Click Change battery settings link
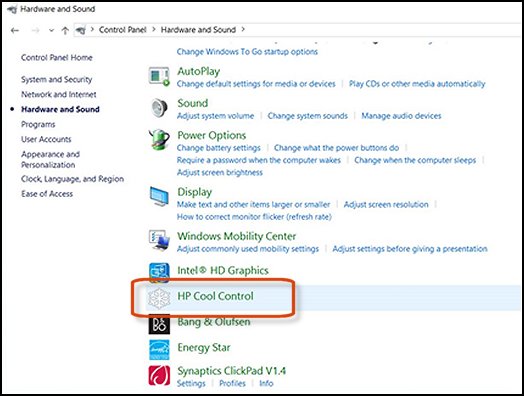The height and width of the screenshot is (396, 524). click(x=219, y=148)
